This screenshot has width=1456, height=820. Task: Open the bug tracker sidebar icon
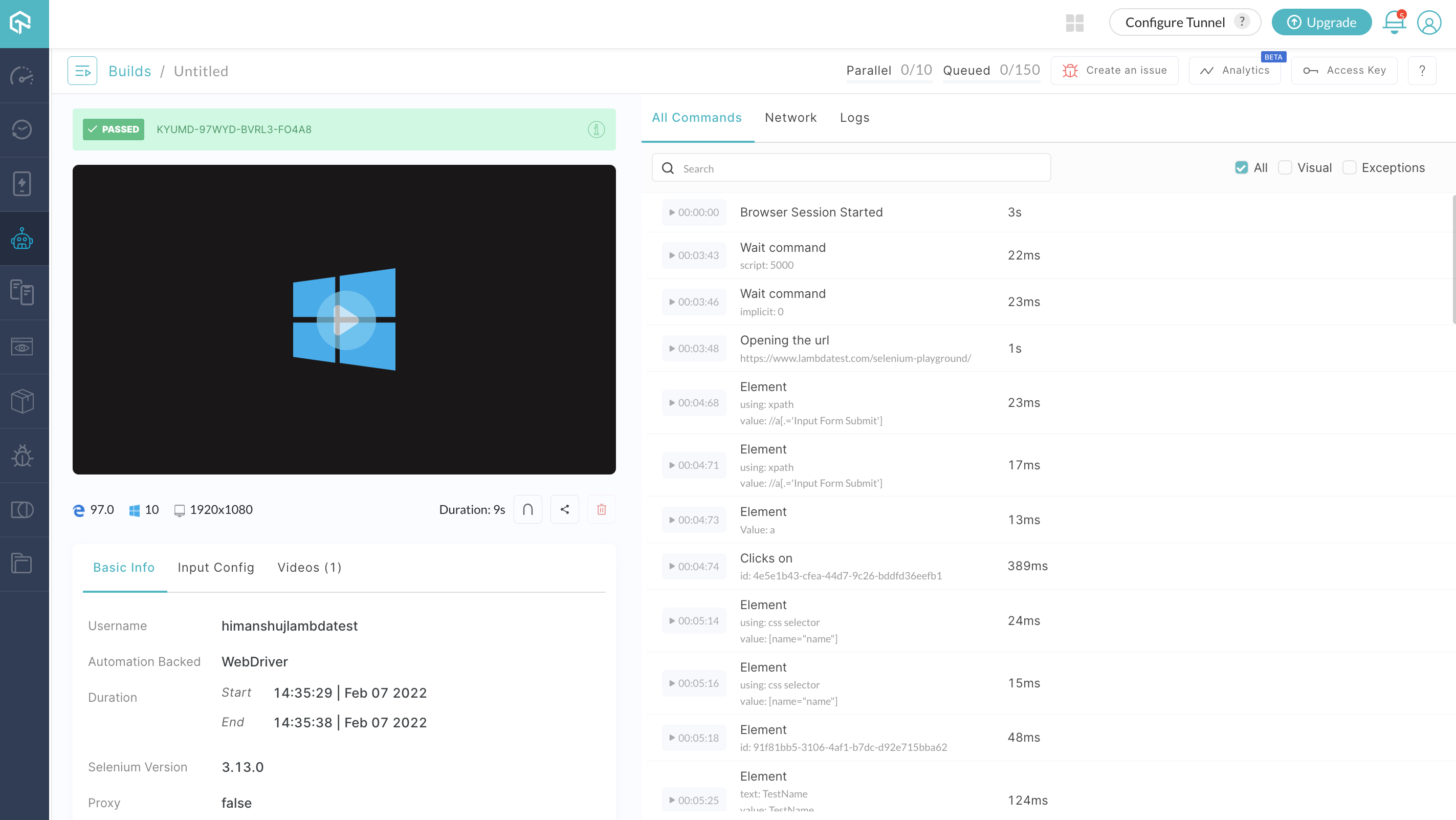(22, 455)
